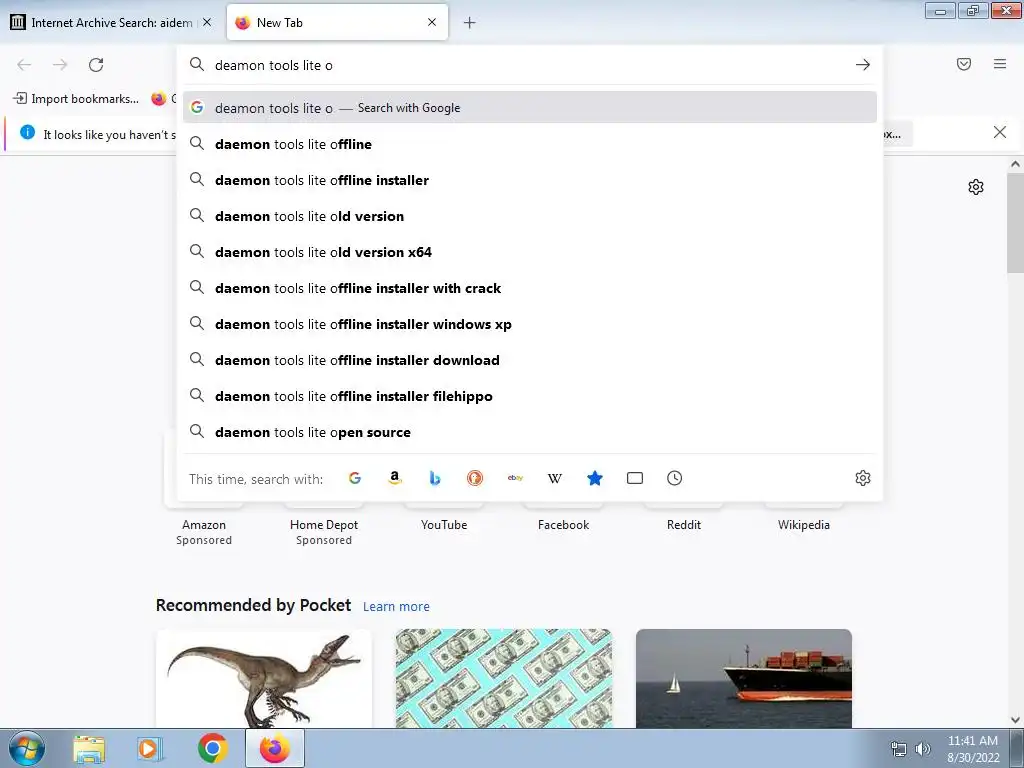Search history clock icon
Image resolution: width=1024 pixels, height=768 pixels.
(675, 478)
